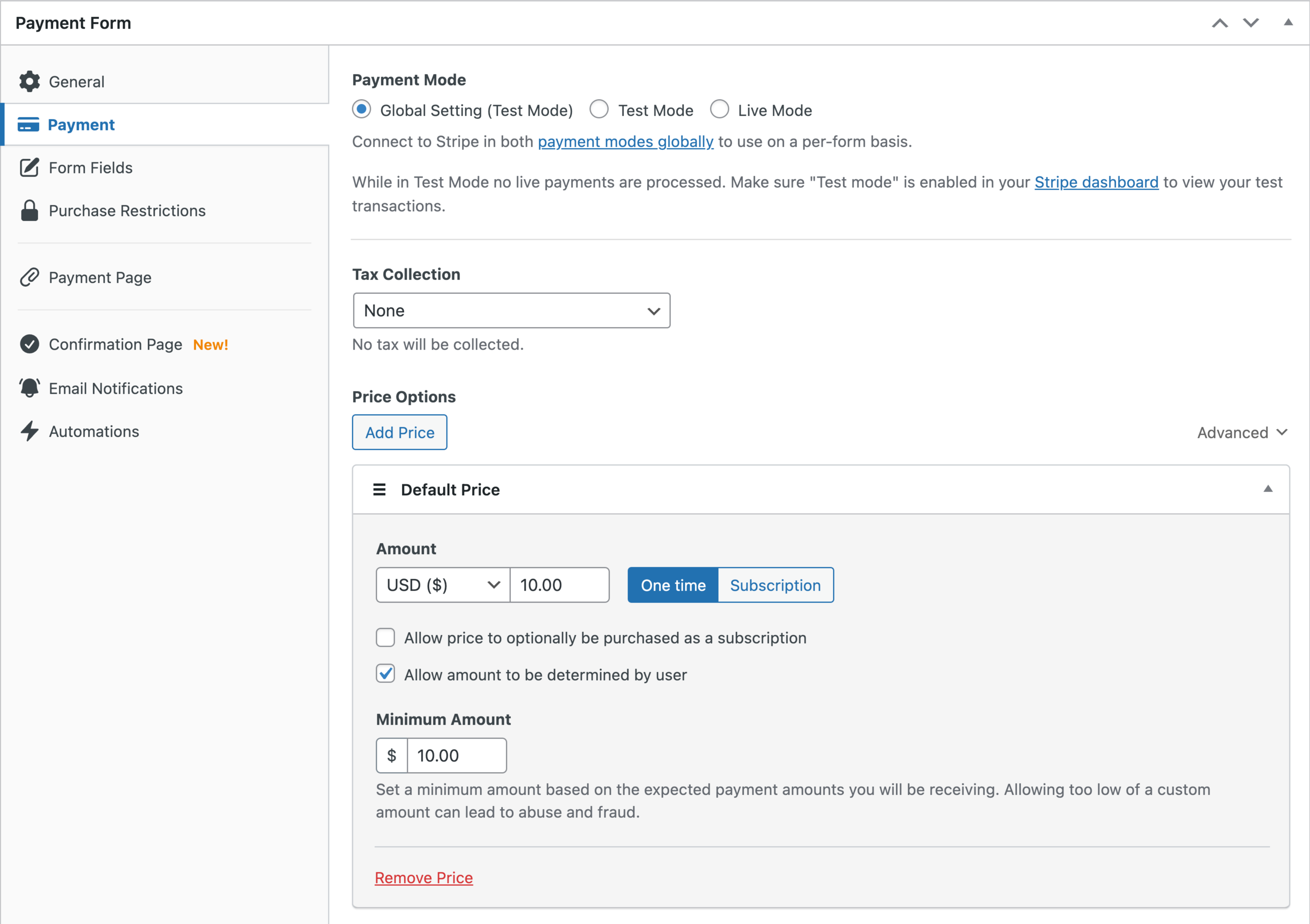1310x924 pixels.
Task: Click the General gear icon
Action: (29, 82)
